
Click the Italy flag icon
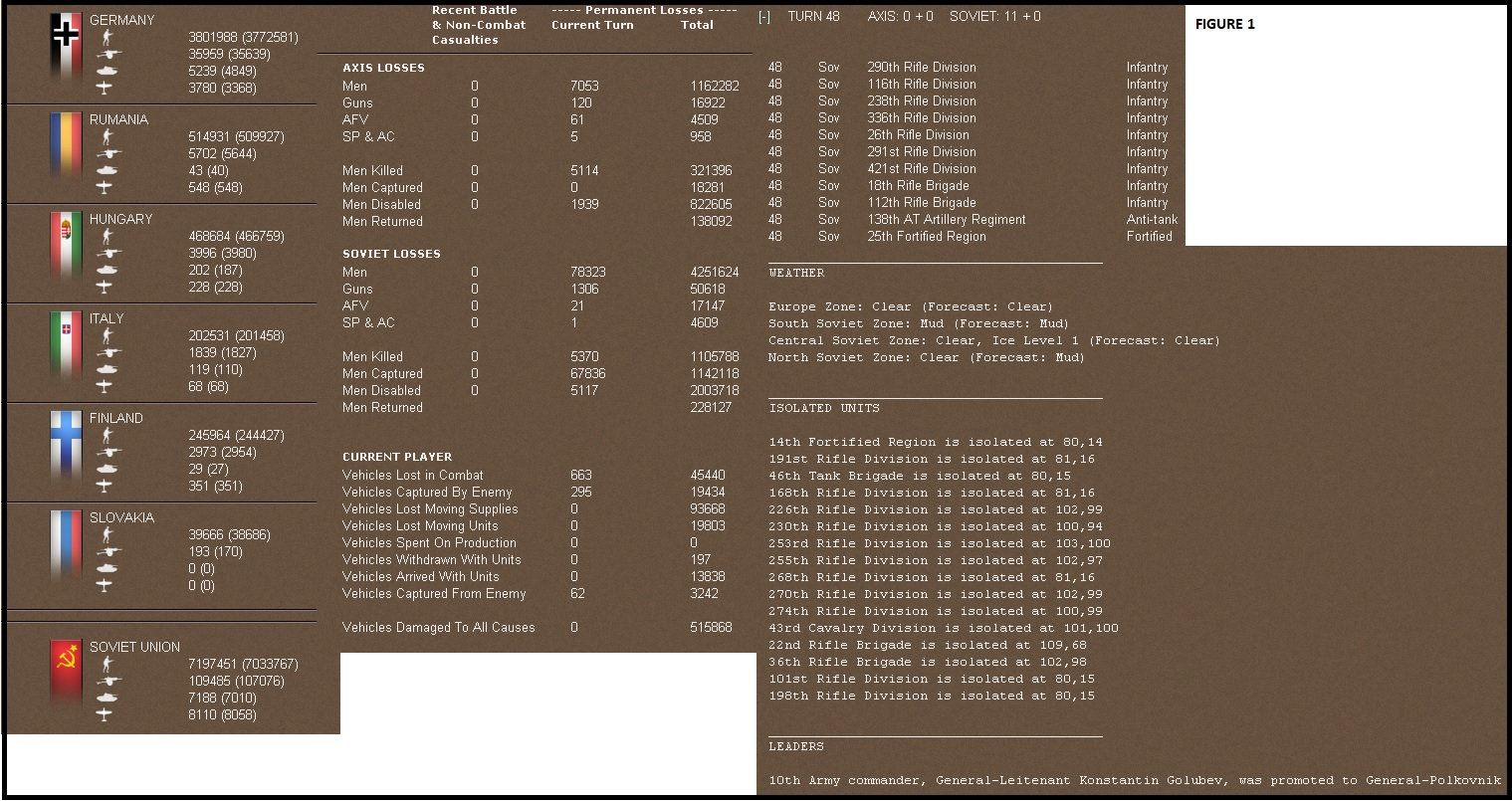tap(66, 345)
